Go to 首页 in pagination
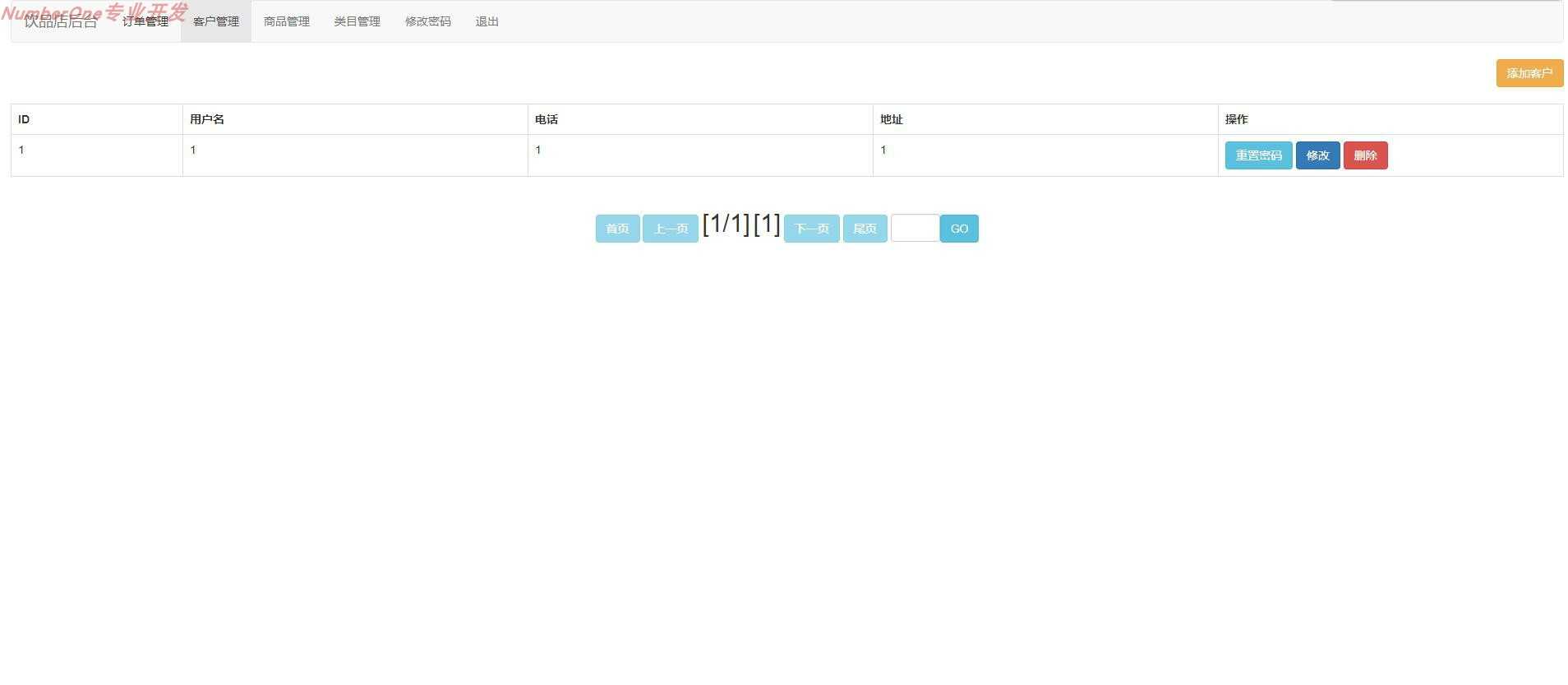Image resolution: width=1568 pixels, height=685 pixels. coord(617,229)
